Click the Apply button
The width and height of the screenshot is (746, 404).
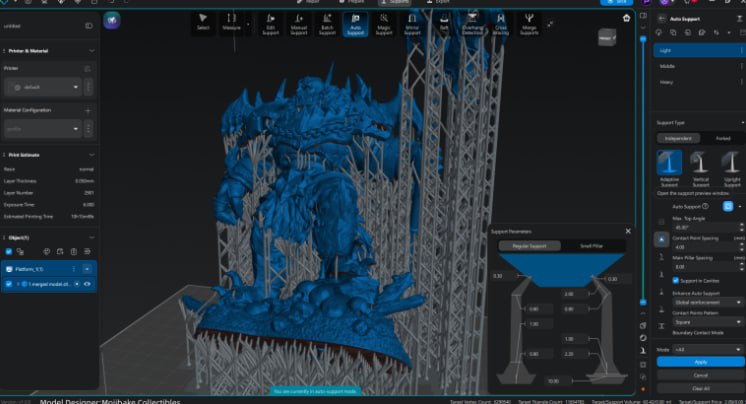[700, 361]
